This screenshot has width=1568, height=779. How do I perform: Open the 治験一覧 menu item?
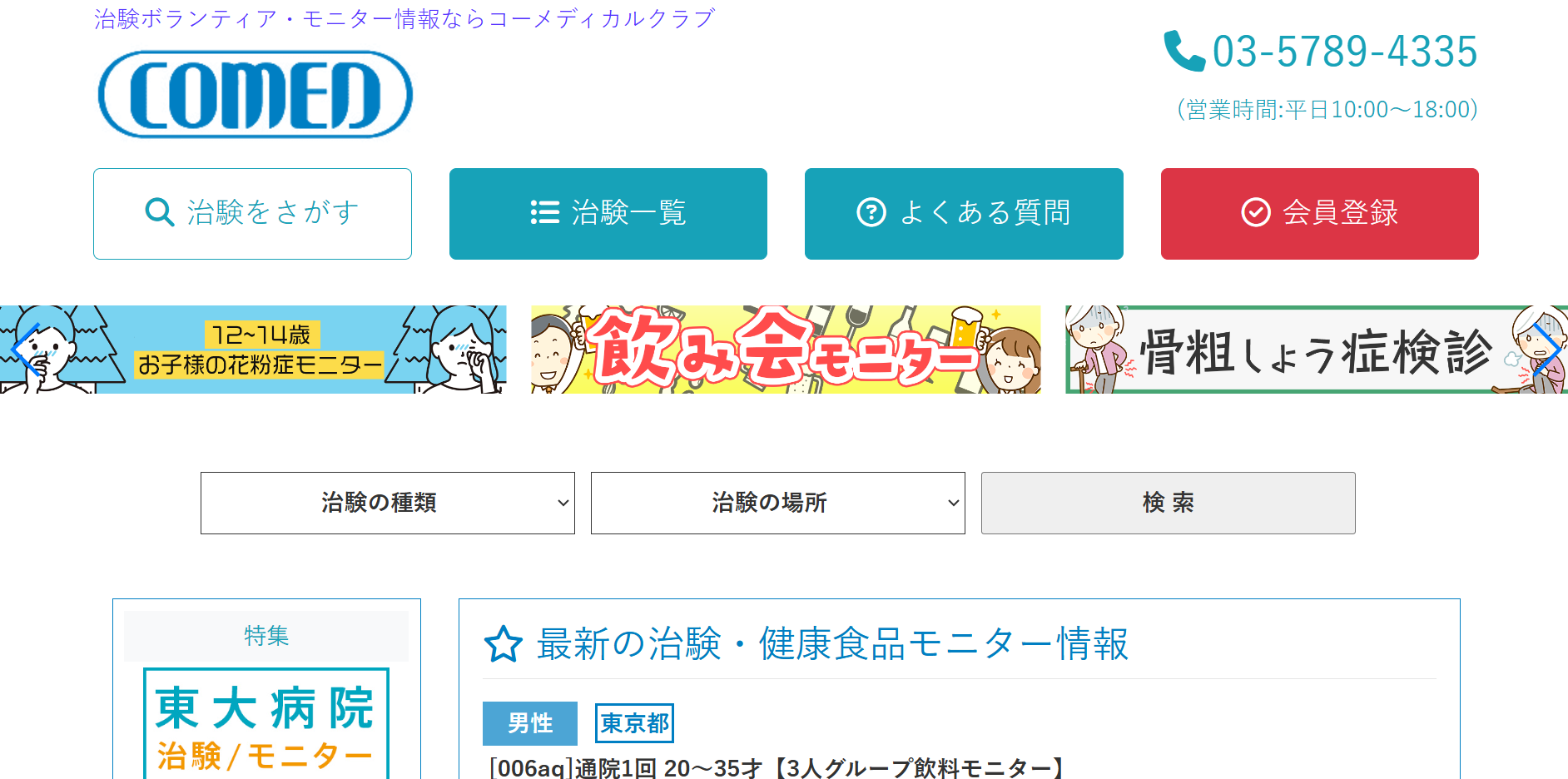(x=608, y=214)
